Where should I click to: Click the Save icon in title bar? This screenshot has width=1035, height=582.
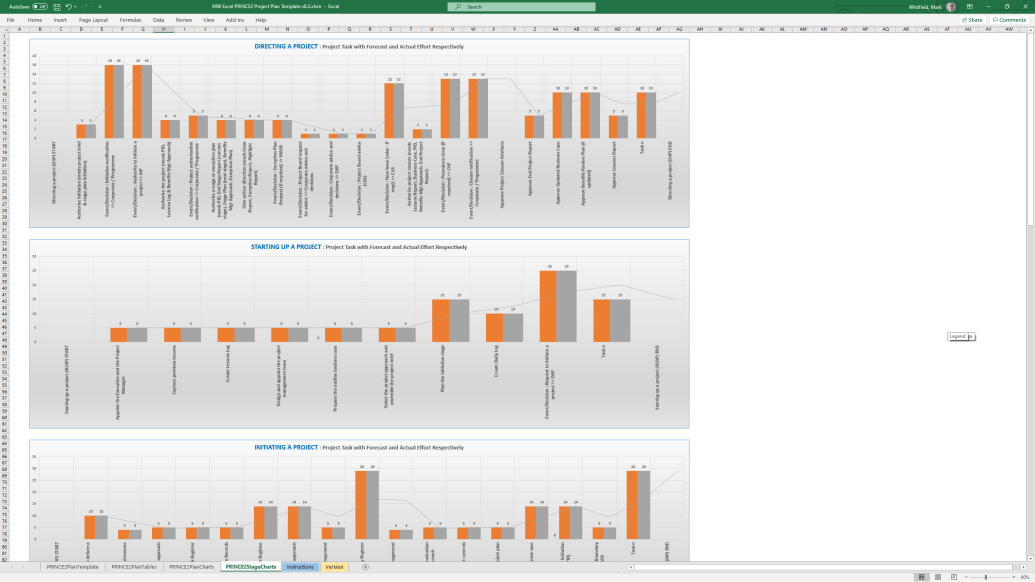pyautogui.click(x=59, y=6)
